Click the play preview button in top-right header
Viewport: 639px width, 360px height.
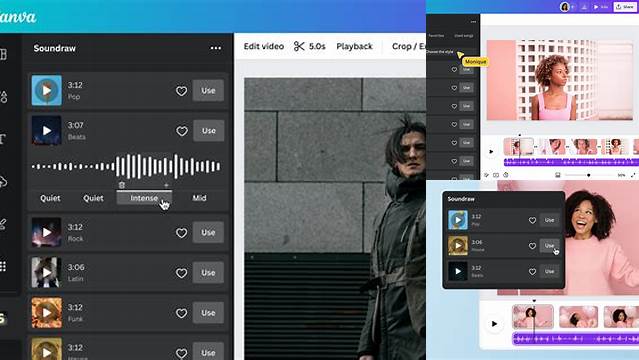600,7
